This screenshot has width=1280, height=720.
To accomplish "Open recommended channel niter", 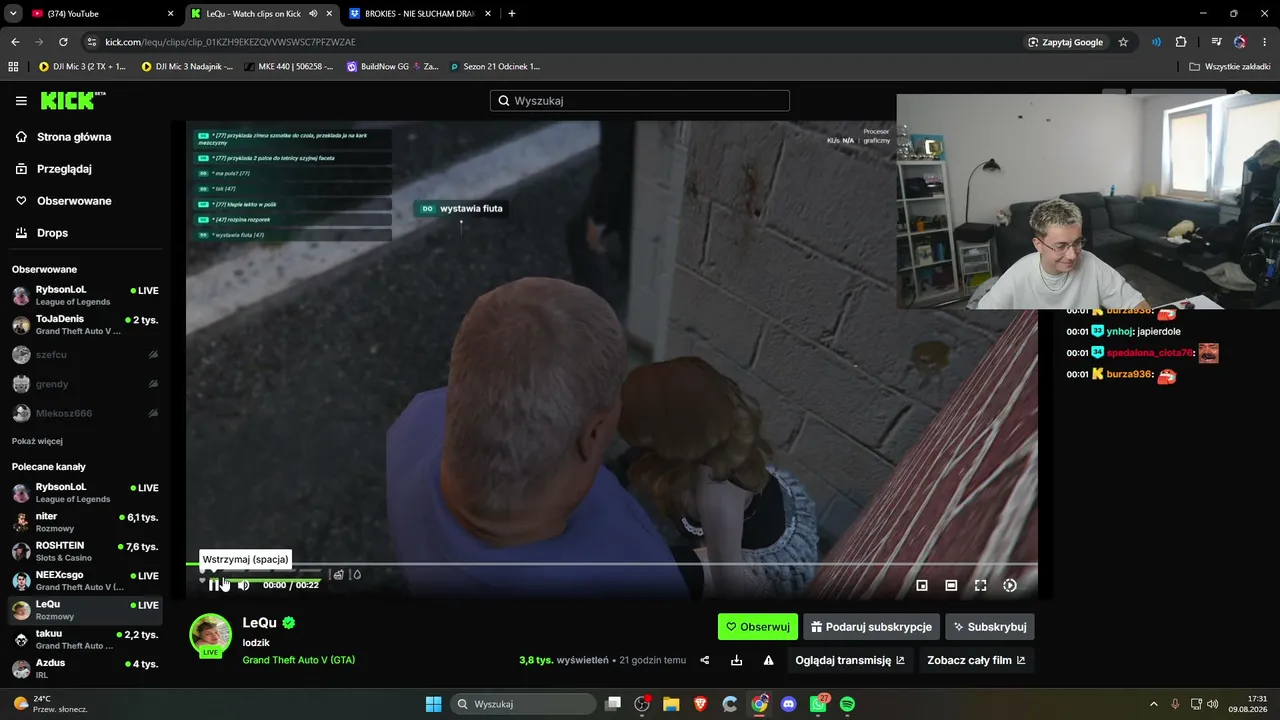I will [85, 522].
